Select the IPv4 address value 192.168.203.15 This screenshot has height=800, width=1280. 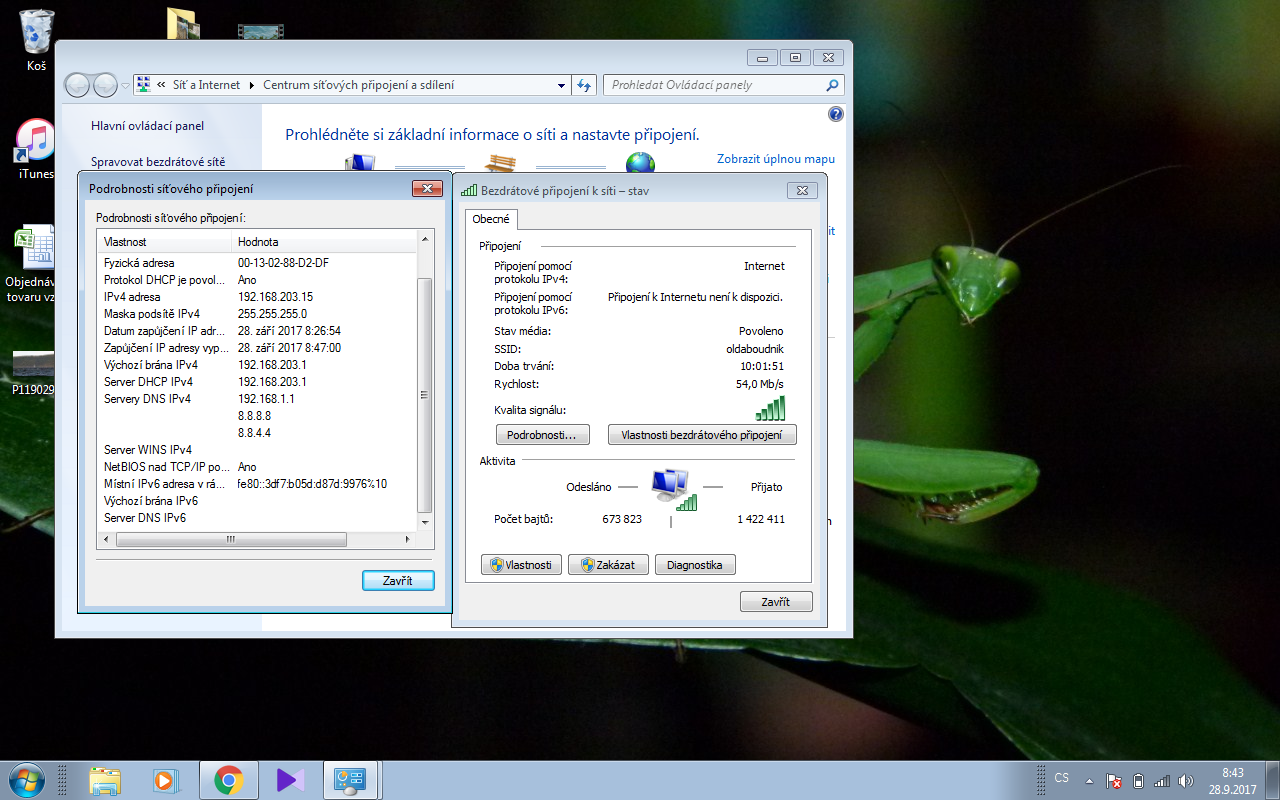275,297
